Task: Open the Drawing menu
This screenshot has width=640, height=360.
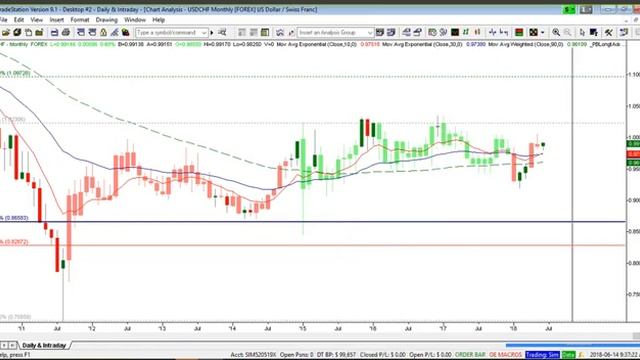Action: [x=107, y=20]
